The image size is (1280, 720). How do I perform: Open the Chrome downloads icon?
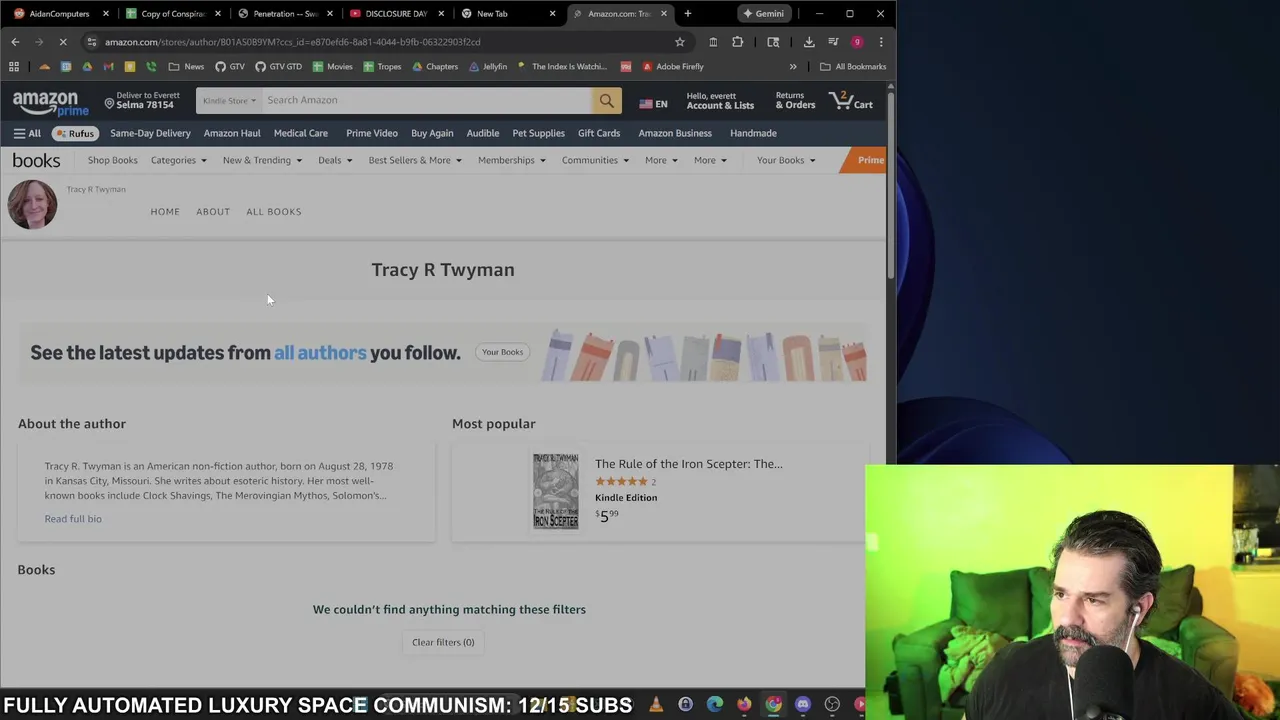tap(809, 42)
